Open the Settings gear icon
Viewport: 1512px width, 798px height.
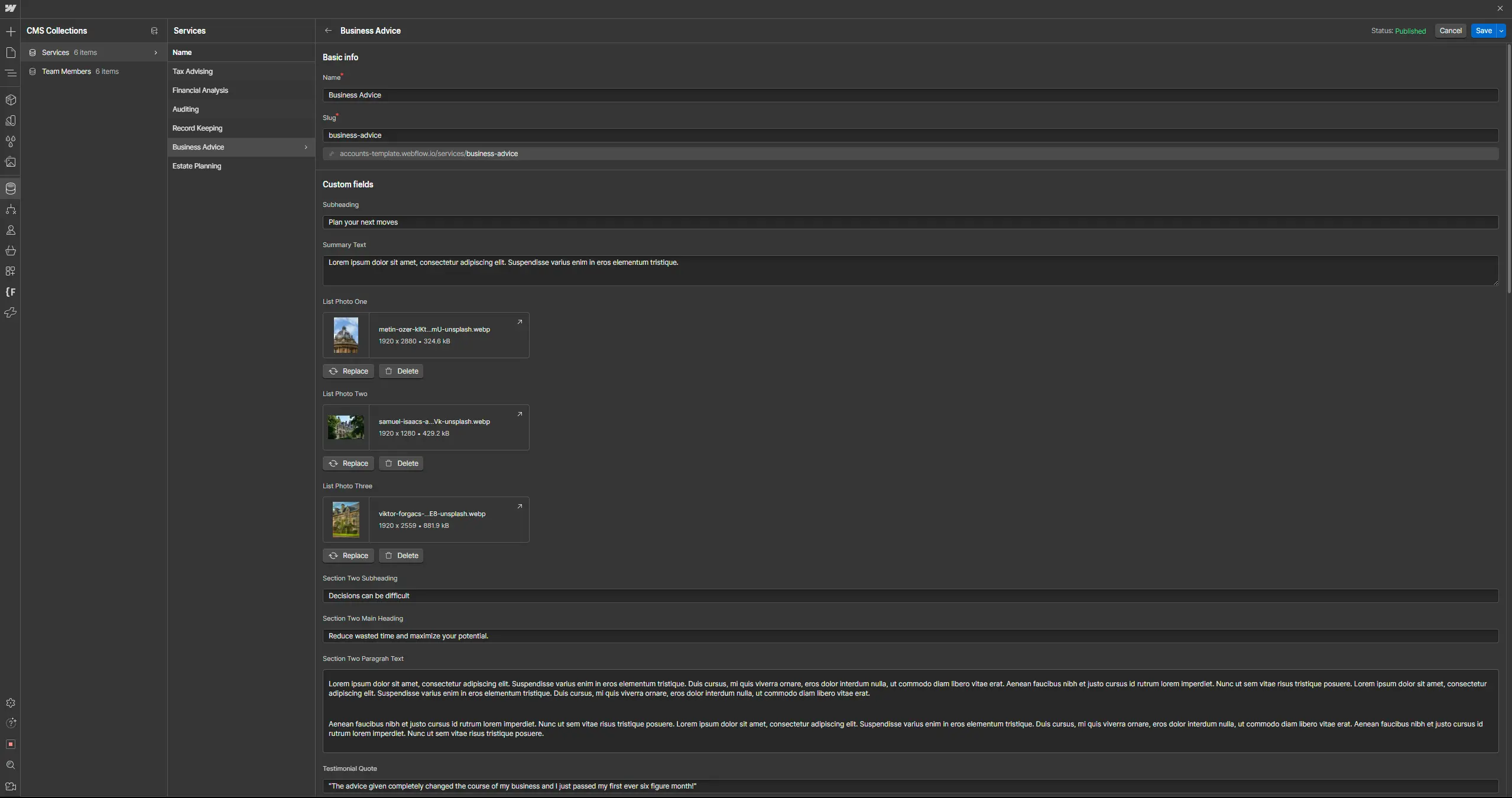(10, 703)
